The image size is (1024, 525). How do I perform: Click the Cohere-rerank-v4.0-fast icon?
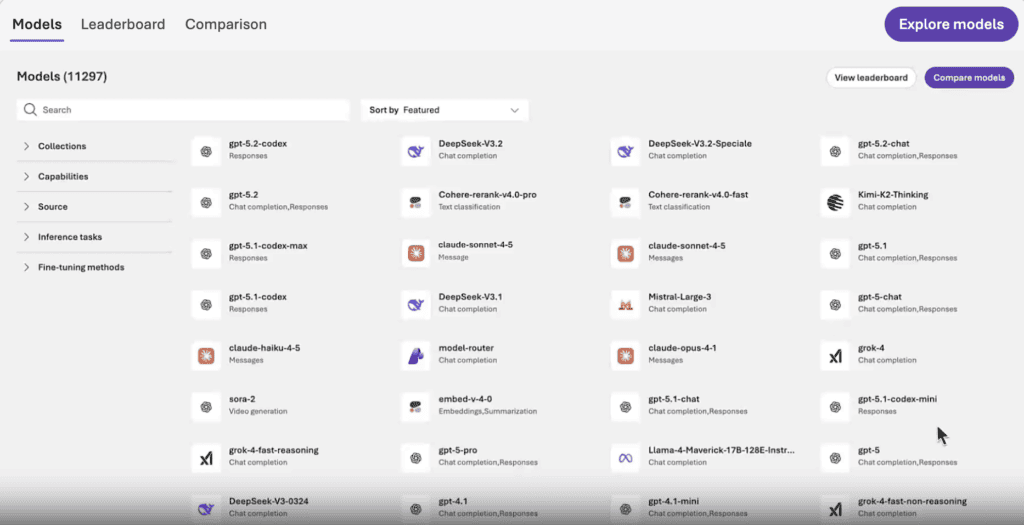point(625,202)
